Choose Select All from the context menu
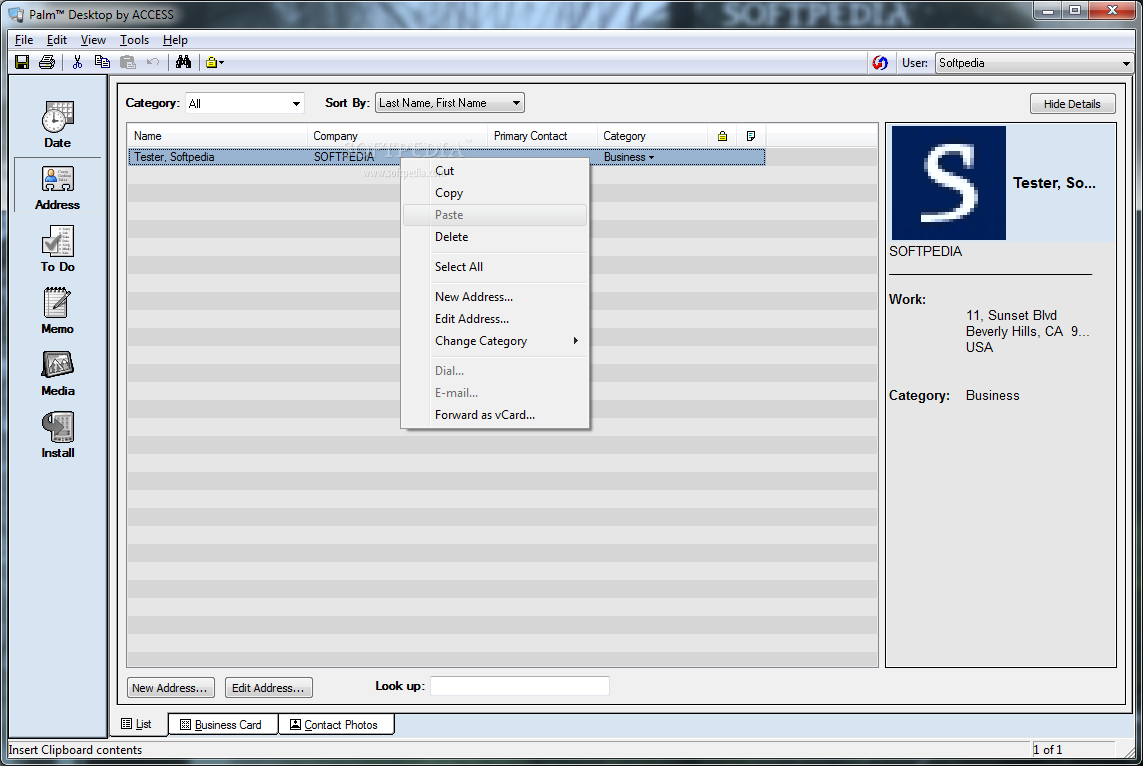 [495, 267]
